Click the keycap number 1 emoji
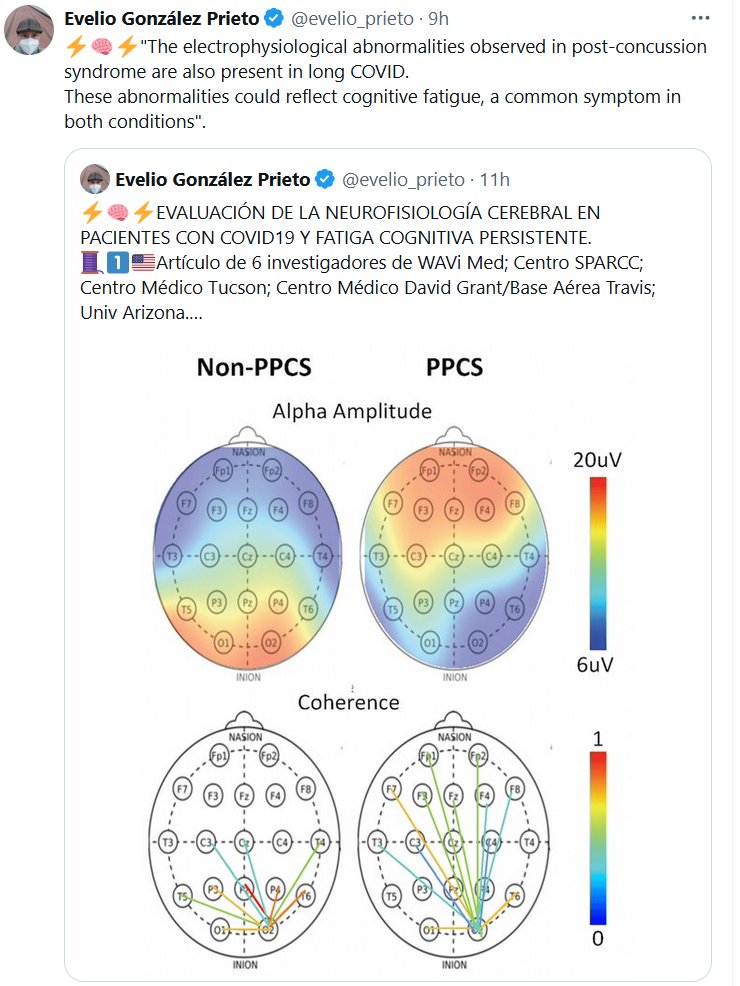This screenshot has height=986, width=740. coord(117,262)
